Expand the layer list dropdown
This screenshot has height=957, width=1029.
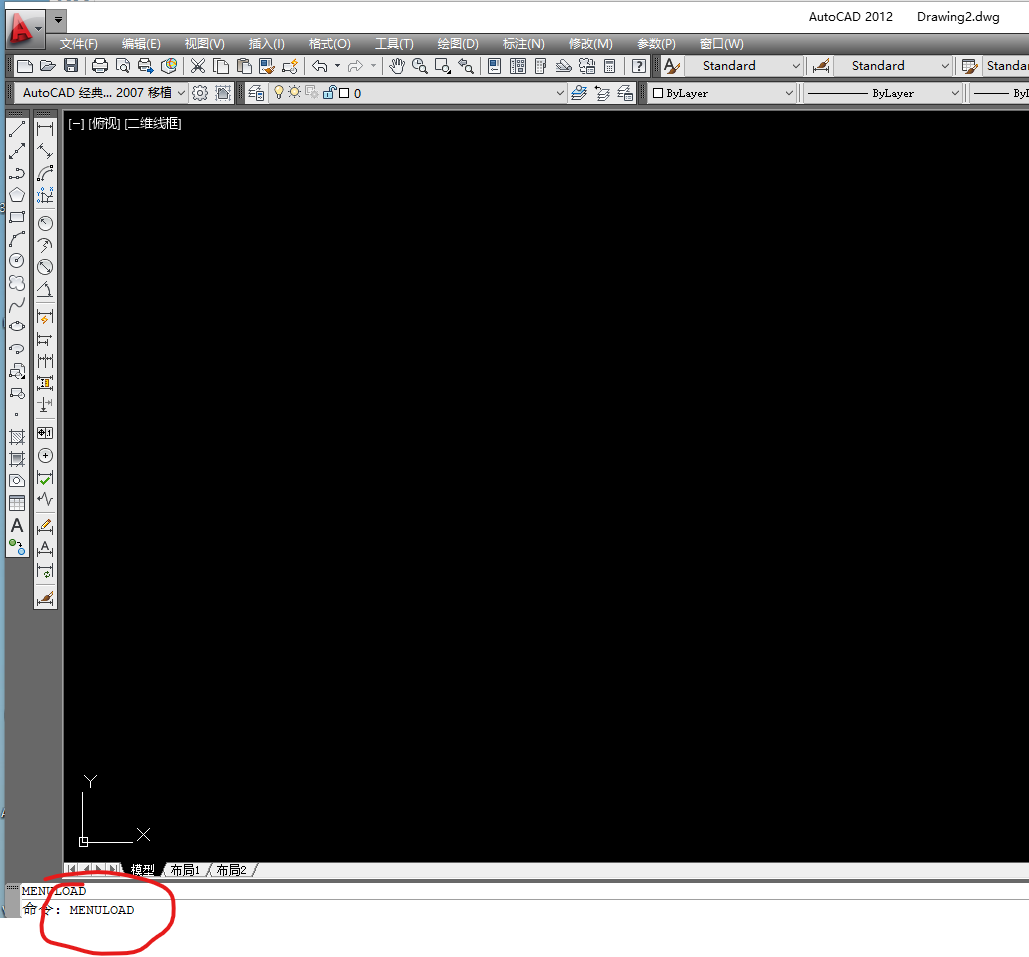coord(560,93)
